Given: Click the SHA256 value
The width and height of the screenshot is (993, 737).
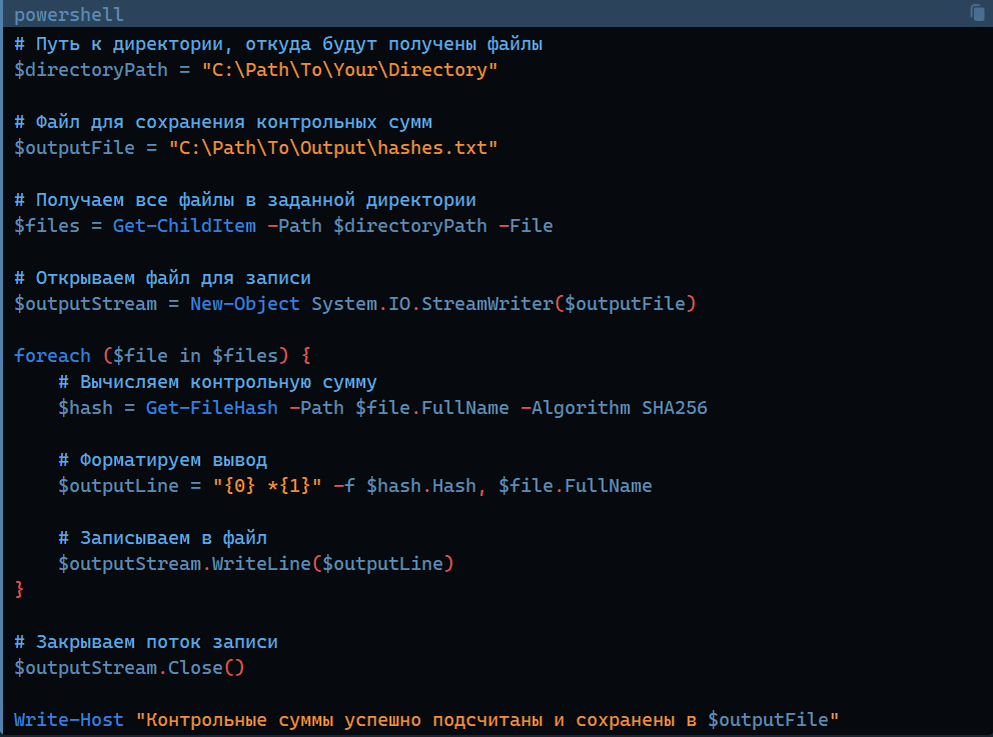Looking at the screenshot, I should (x=674, y=408).
